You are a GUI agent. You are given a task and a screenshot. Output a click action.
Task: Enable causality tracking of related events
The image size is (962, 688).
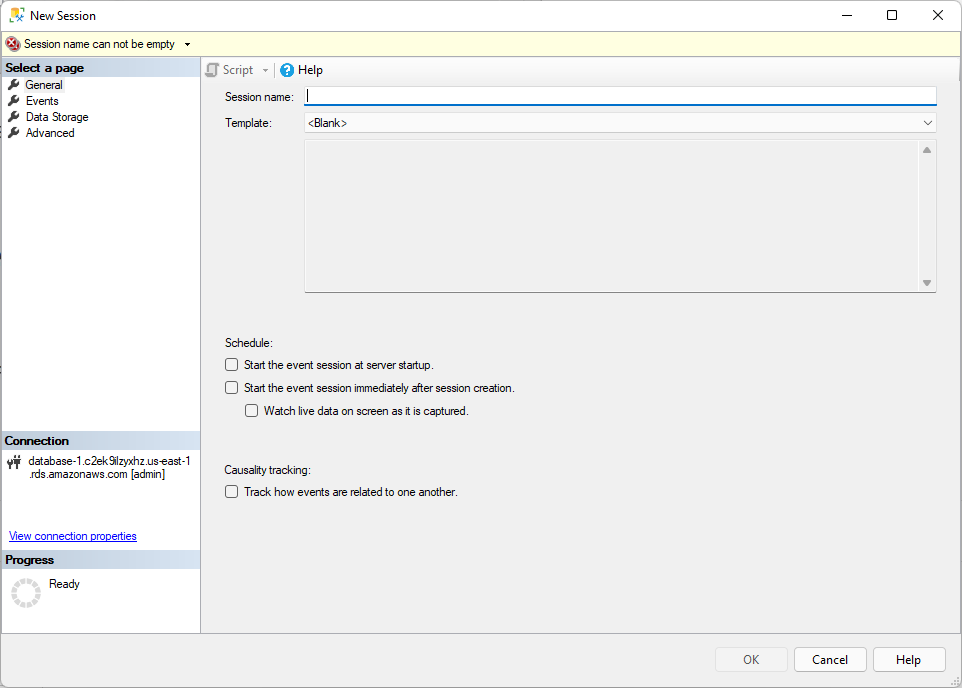pyautogui.click(x=231, y=492)
